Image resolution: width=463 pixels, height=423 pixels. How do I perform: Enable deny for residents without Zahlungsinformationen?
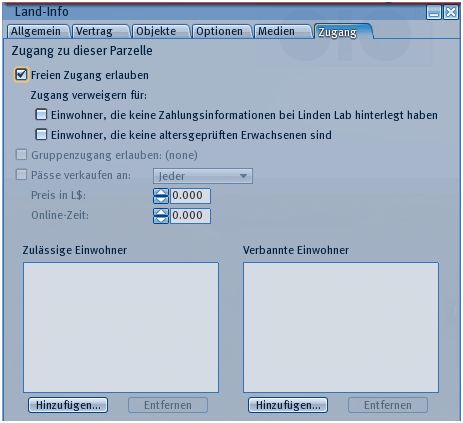(41, 115)
